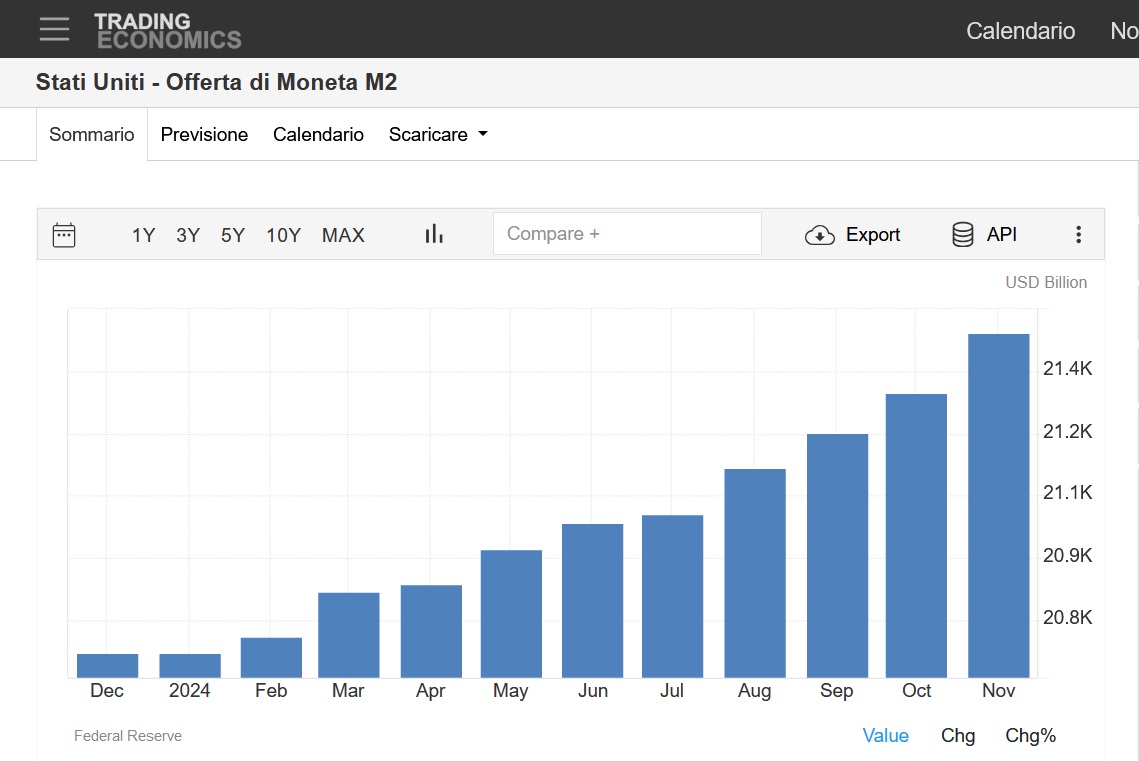
Task: Open the calendar date range picker
Action: pyautogui.click(x=64, y=235)
